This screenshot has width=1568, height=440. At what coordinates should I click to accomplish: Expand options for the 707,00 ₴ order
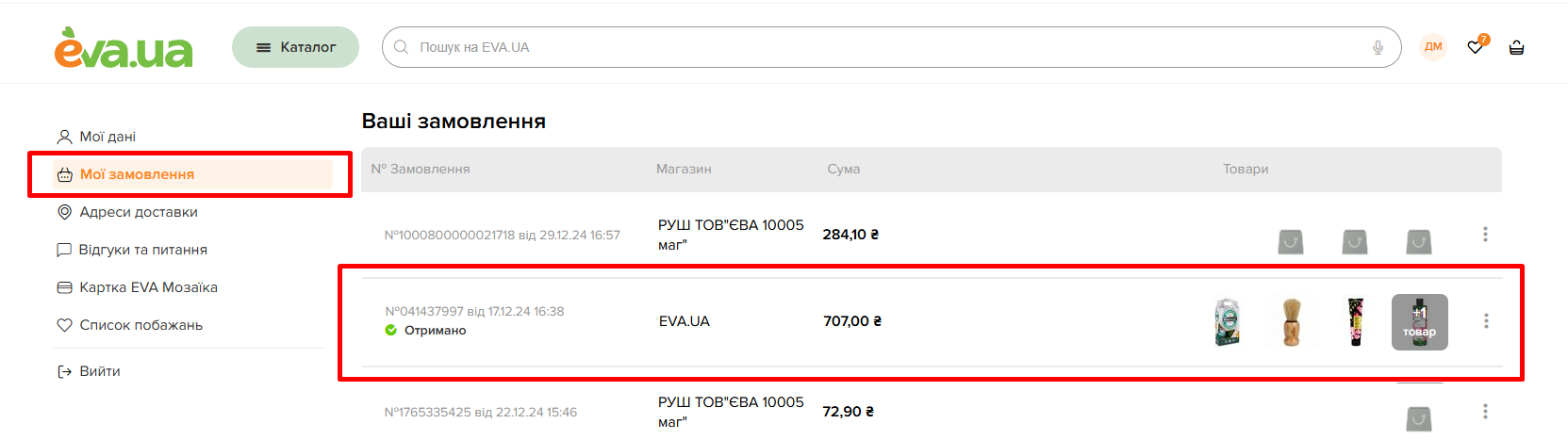1486,321
